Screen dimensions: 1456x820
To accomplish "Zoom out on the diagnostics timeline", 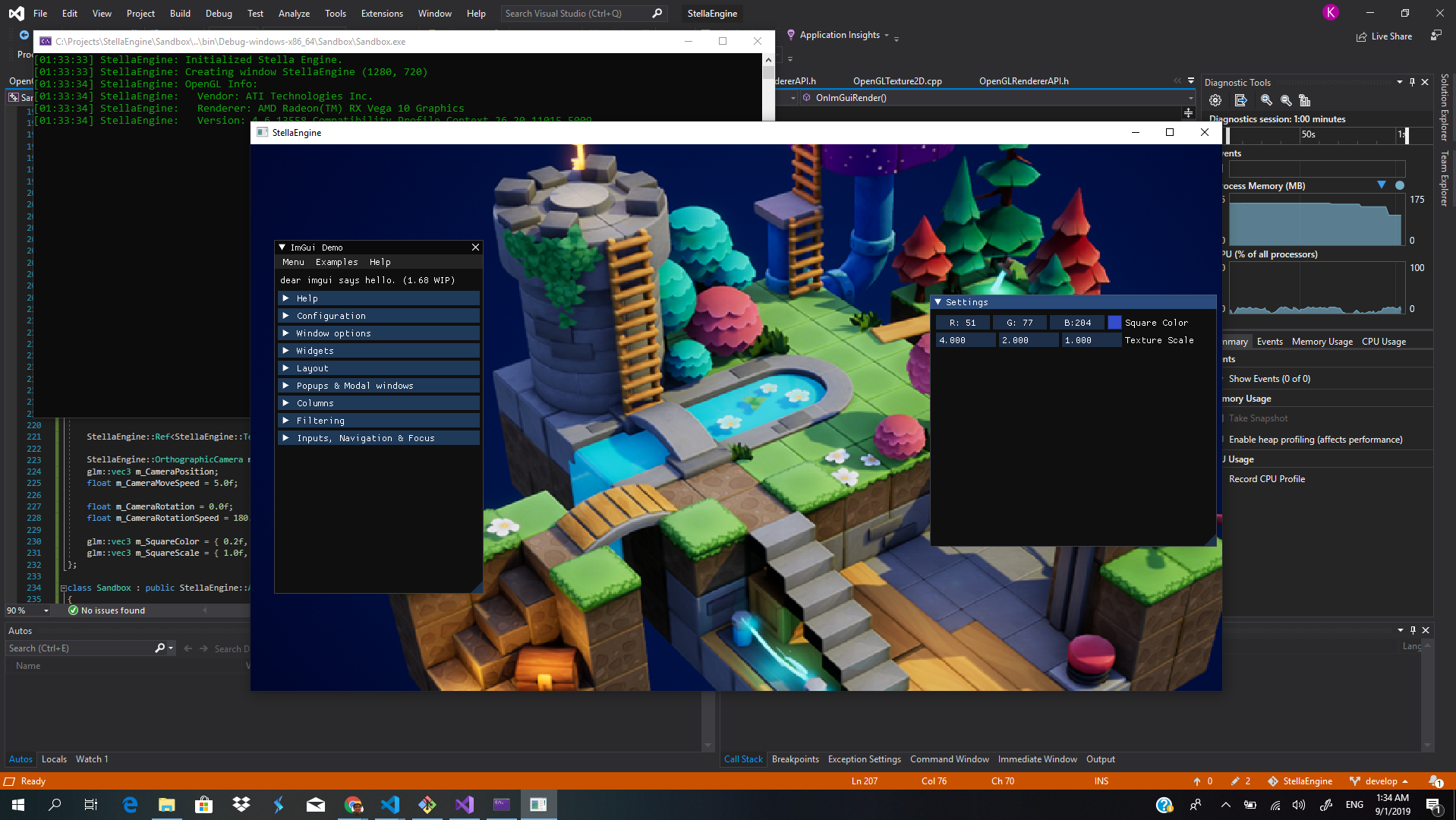I will click(1286, 100).
